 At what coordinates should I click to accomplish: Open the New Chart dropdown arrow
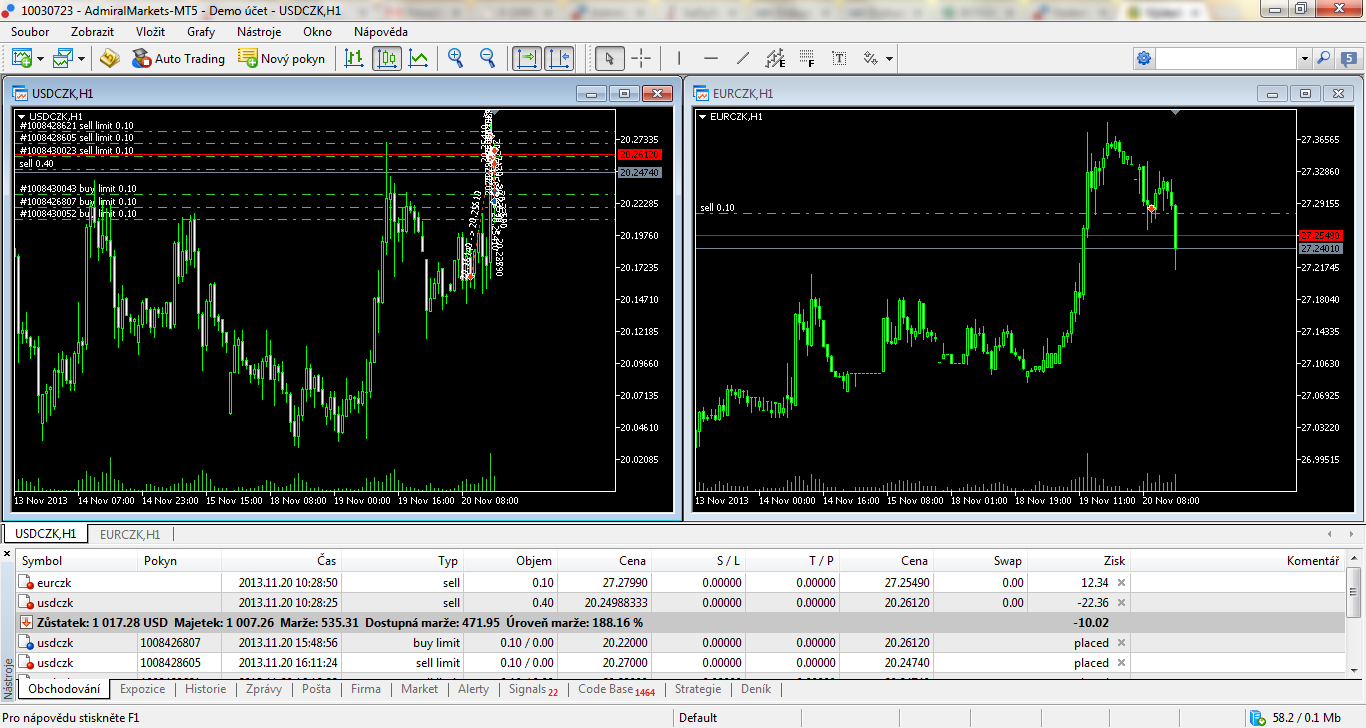point(41,59)
